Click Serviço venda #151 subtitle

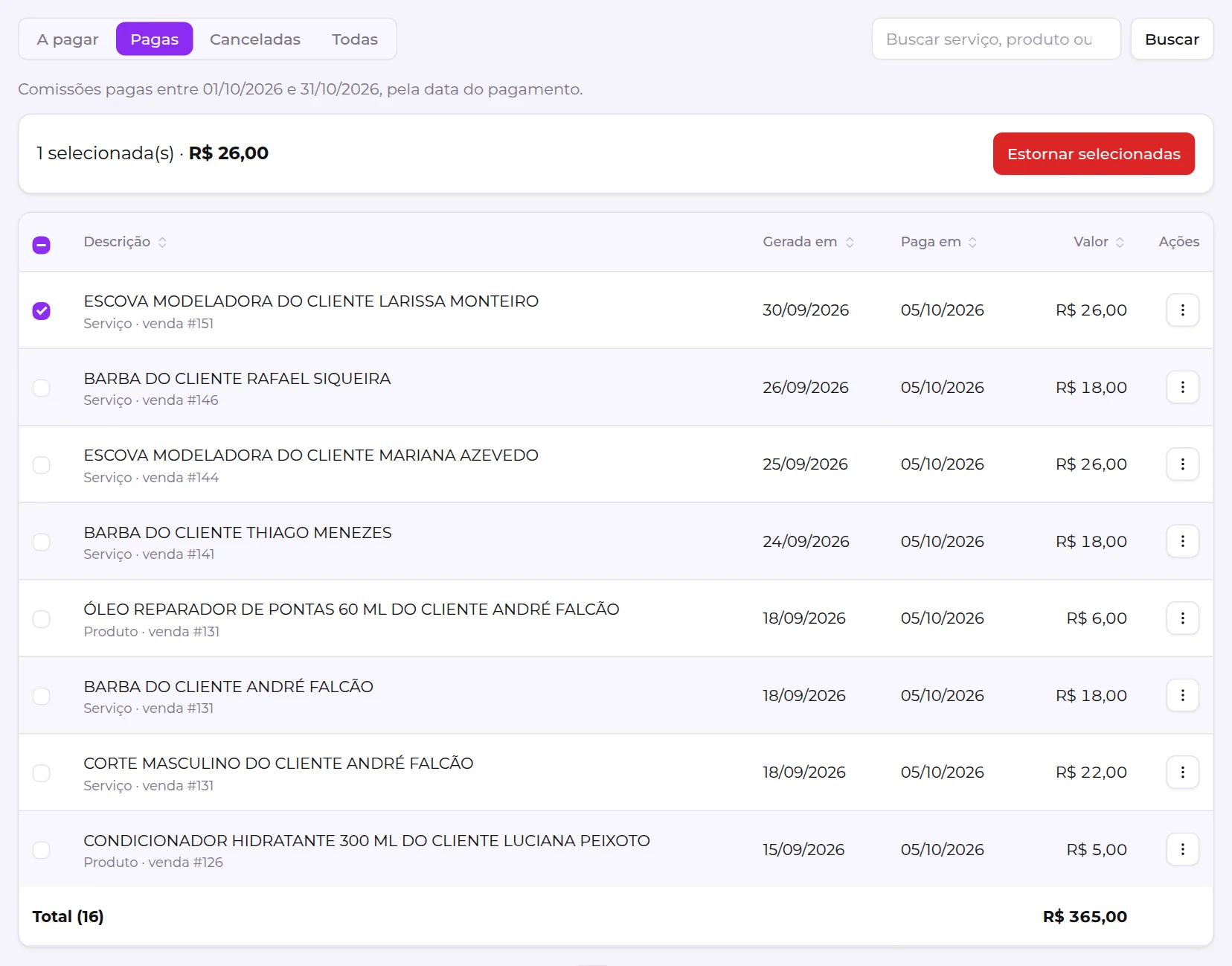pyautogui.click(x=149, y=324)
